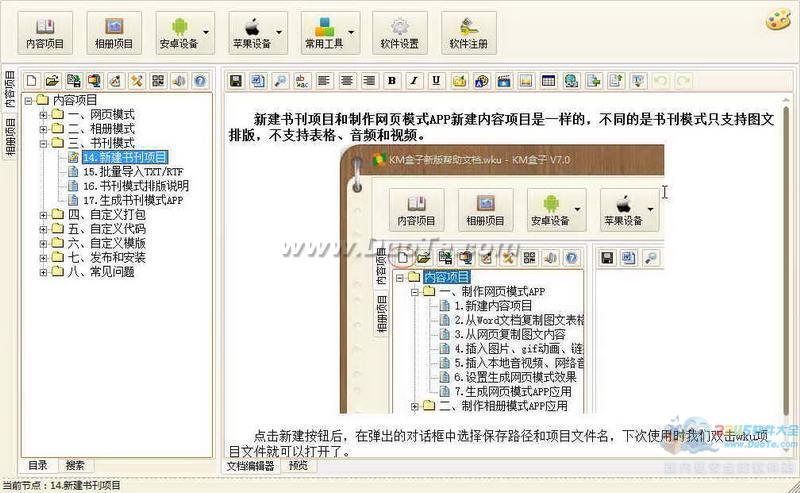The image size is (800, 493).
Task: Toggle bold formatting
Action: pos(392,81)
